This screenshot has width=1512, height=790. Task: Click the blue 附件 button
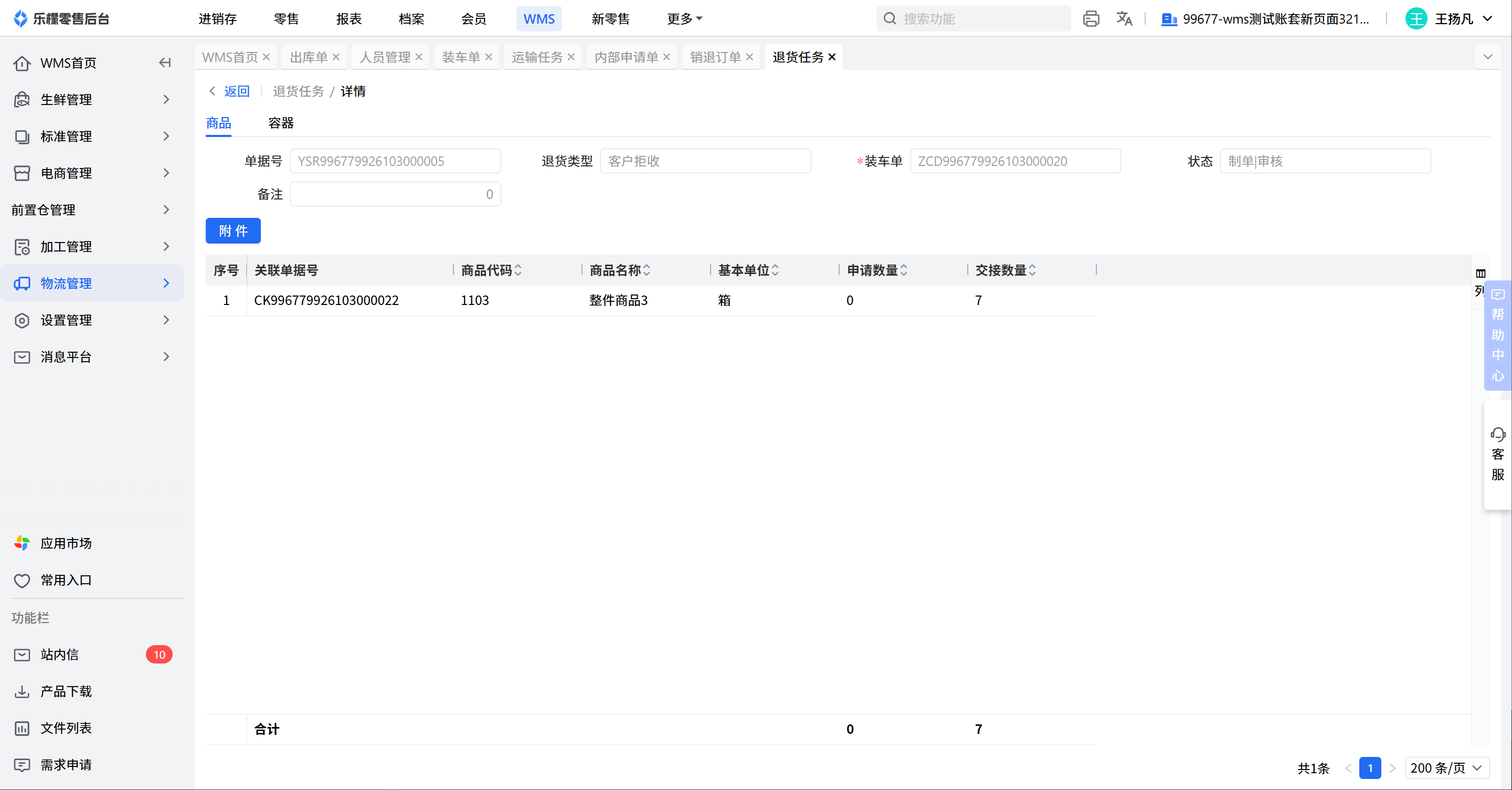pyautogui.click(x=232, y=230)
